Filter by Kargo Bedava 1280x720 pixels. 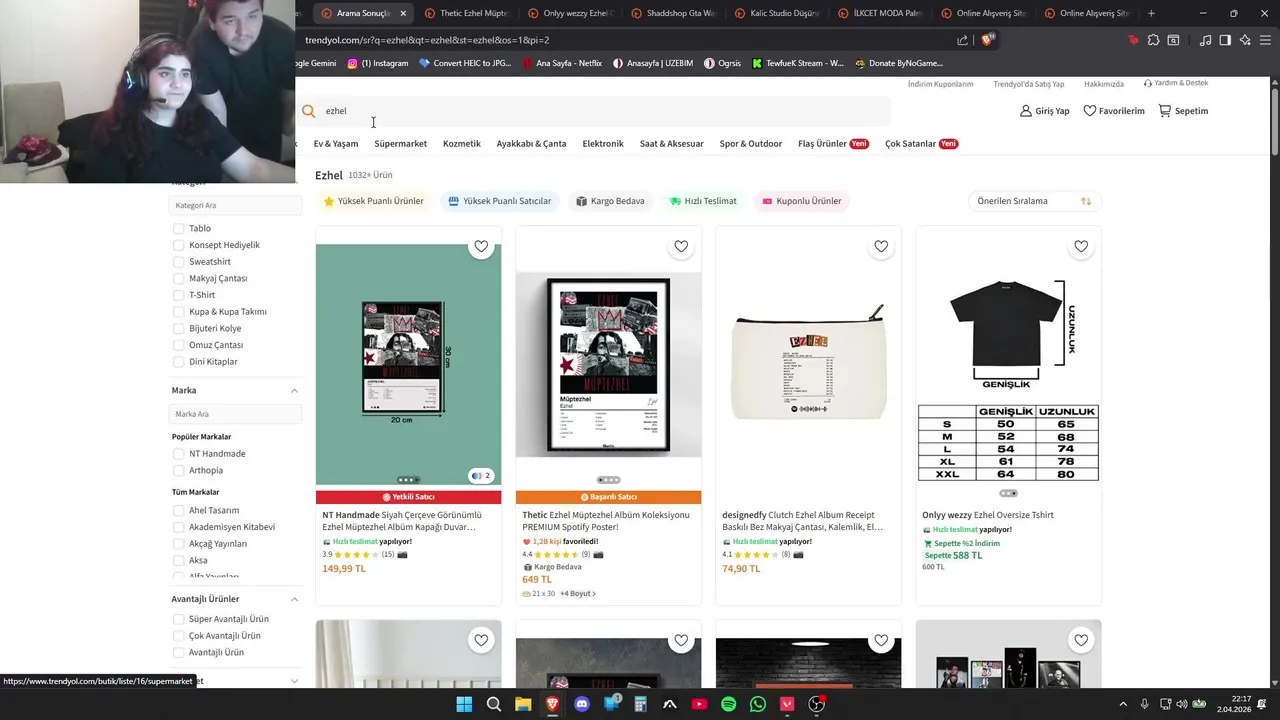click(x=611, y=201)
